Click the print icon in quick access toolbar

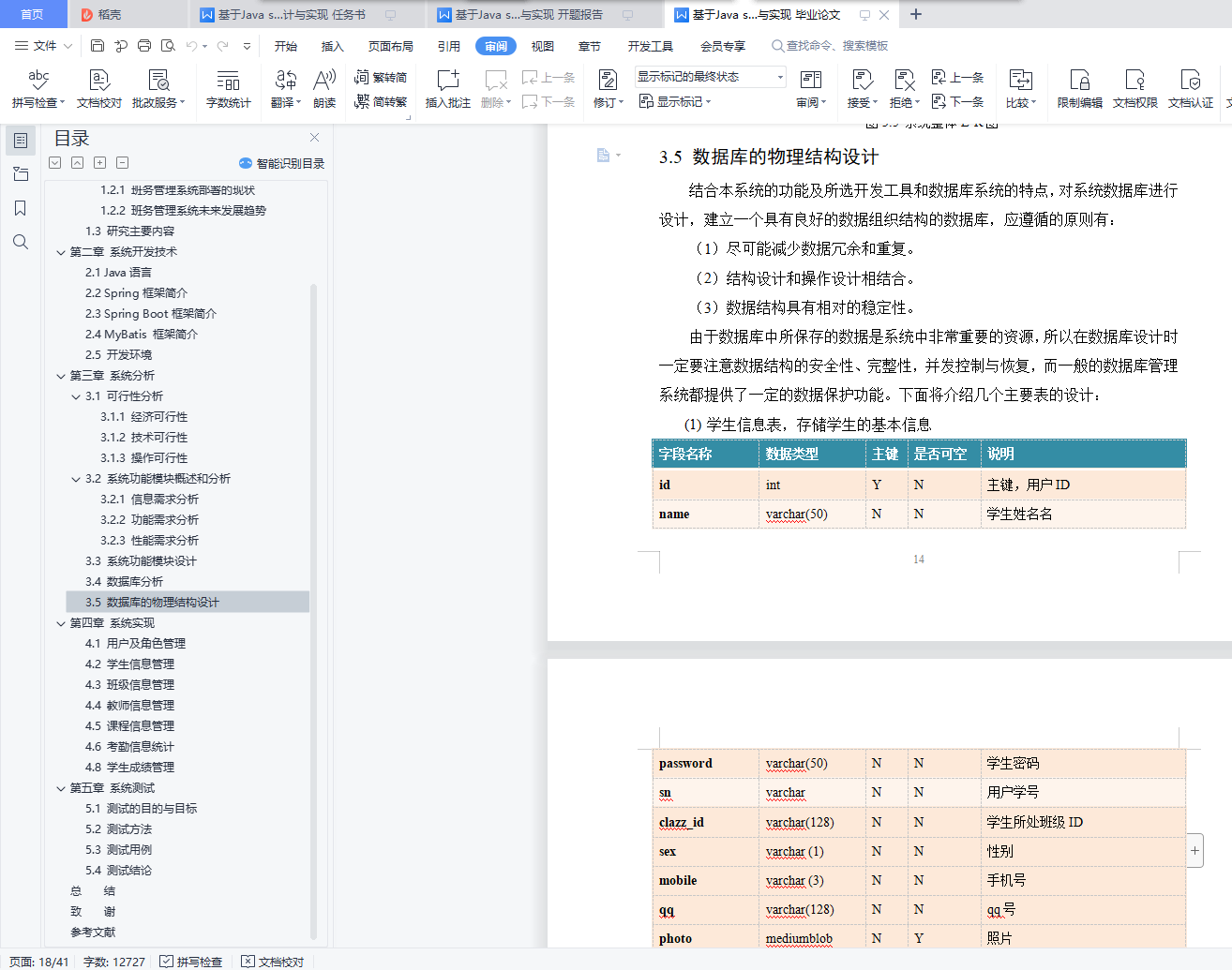click(144, 45)
